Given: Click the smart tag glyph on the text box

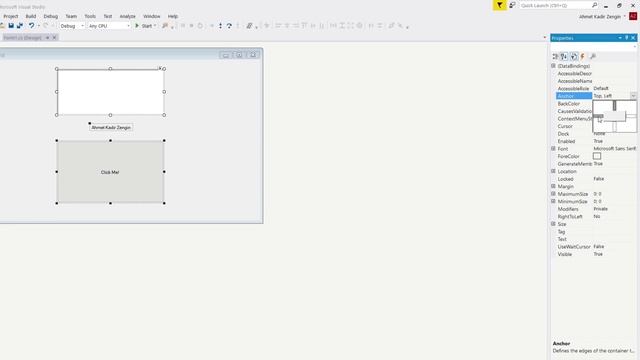Looking at the screenshot, I should pos(160,68).
